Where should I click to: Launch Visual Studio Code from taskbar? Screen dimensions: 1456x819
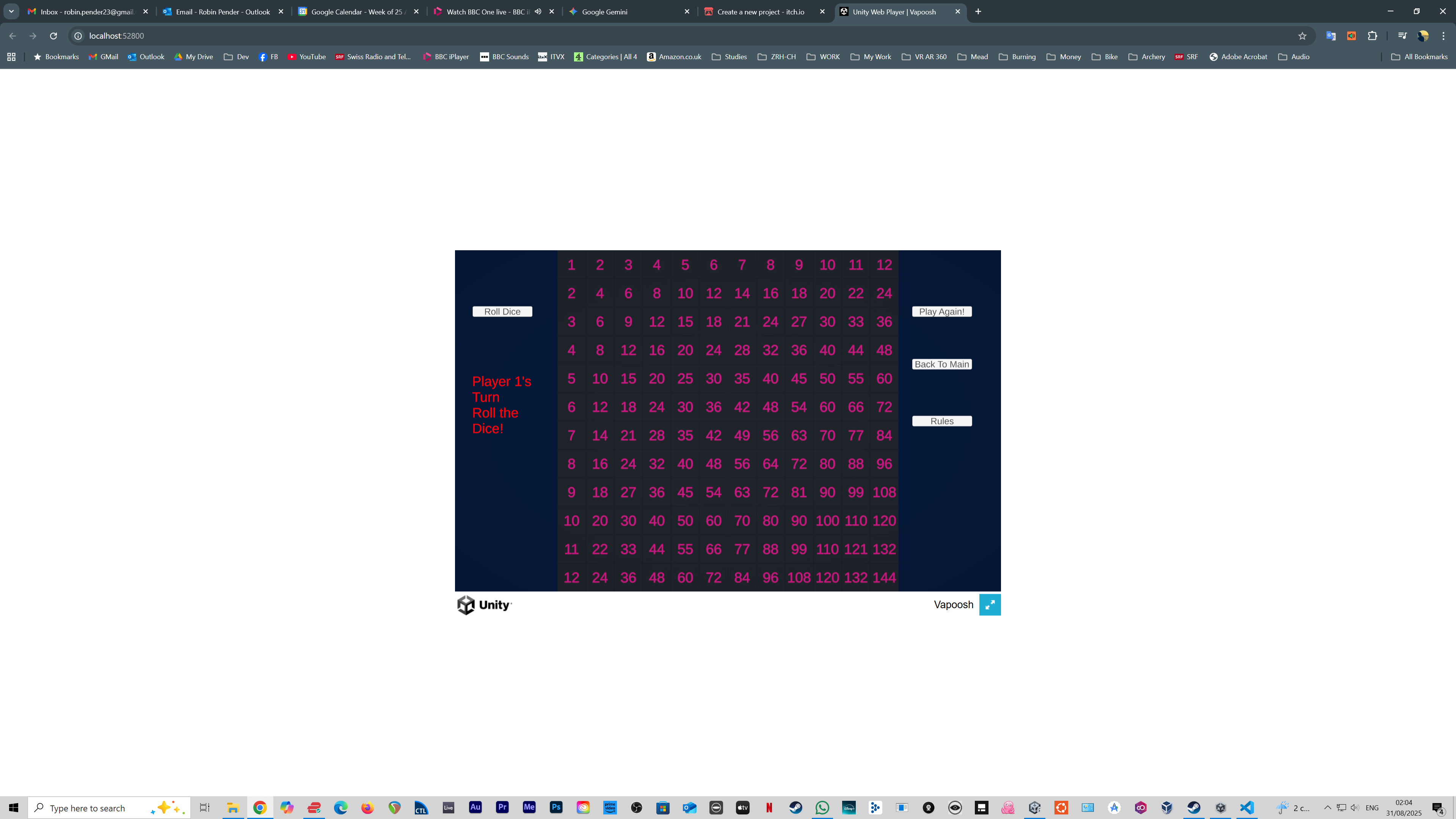[1247, 808]
